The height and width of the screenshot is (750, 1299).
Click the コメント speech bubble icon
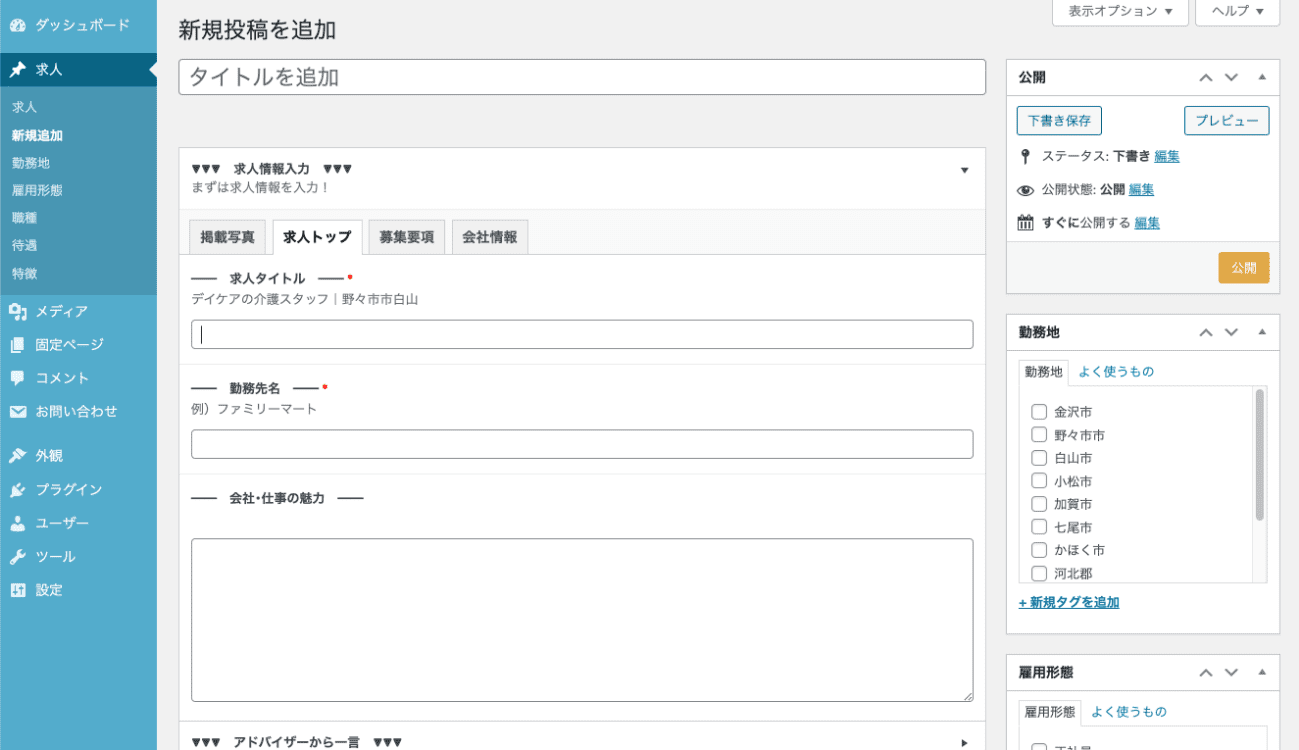pyautogui.click(x=18, y=378)
